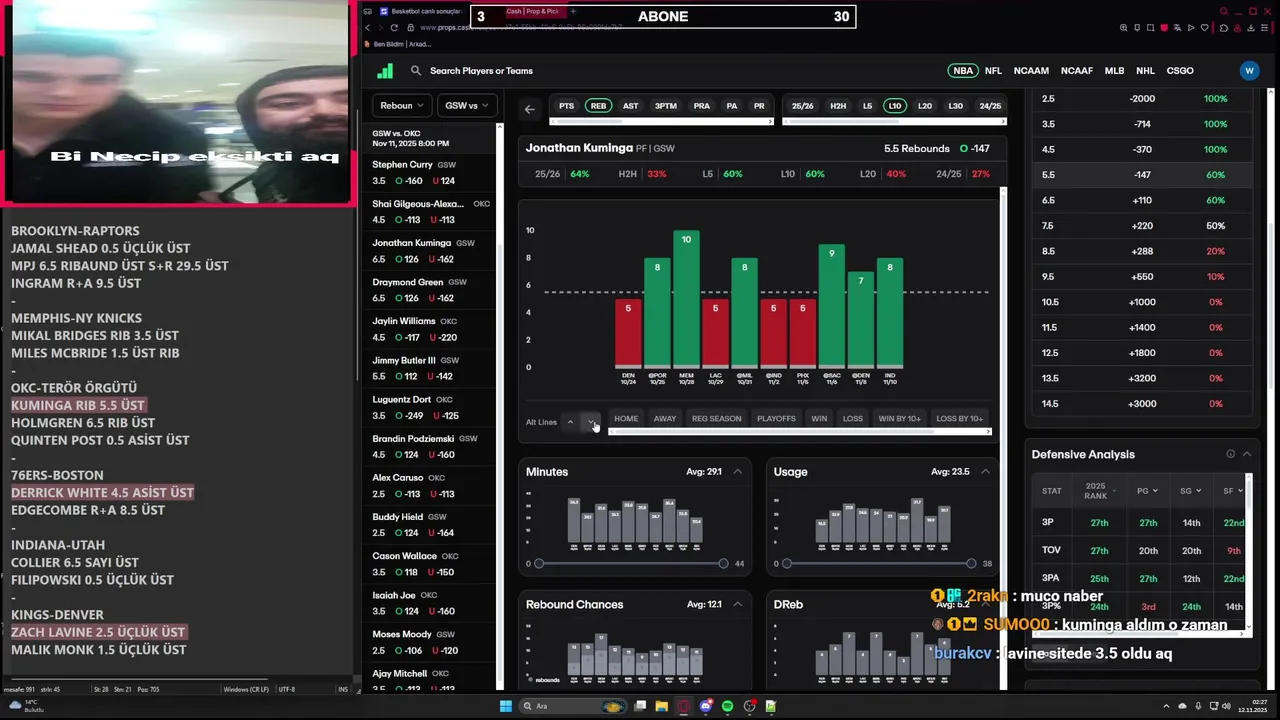This screenshot has width=1280, height=720.
Task: Click the Search Players or Teams field
Action: (x=481, y=71)
